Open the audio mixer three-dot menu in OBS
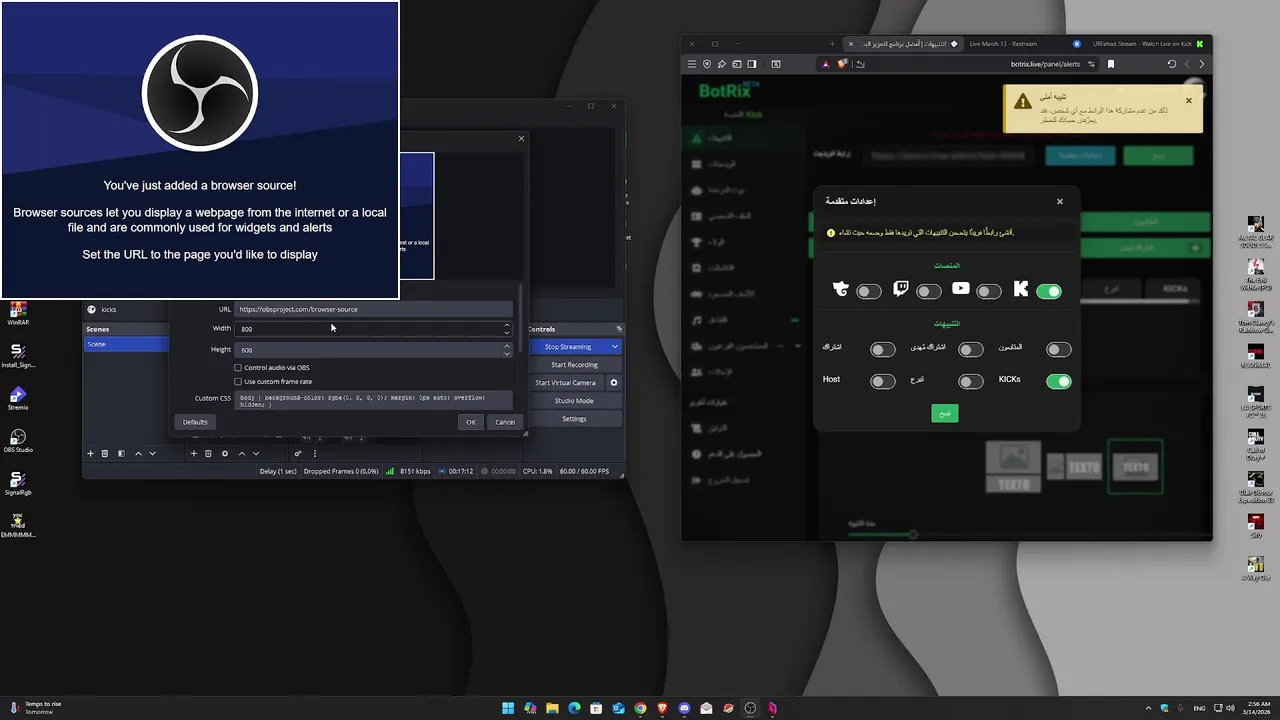 315,453
